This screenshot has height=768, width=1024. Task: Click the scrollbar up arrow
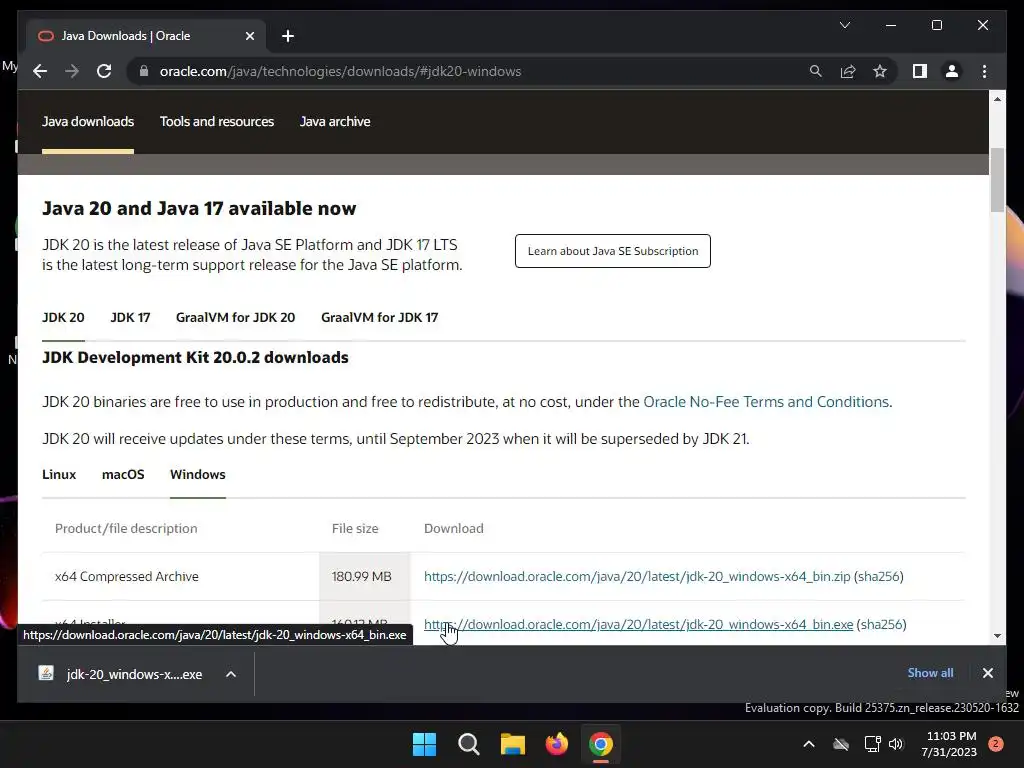click(x=997, y=99)
